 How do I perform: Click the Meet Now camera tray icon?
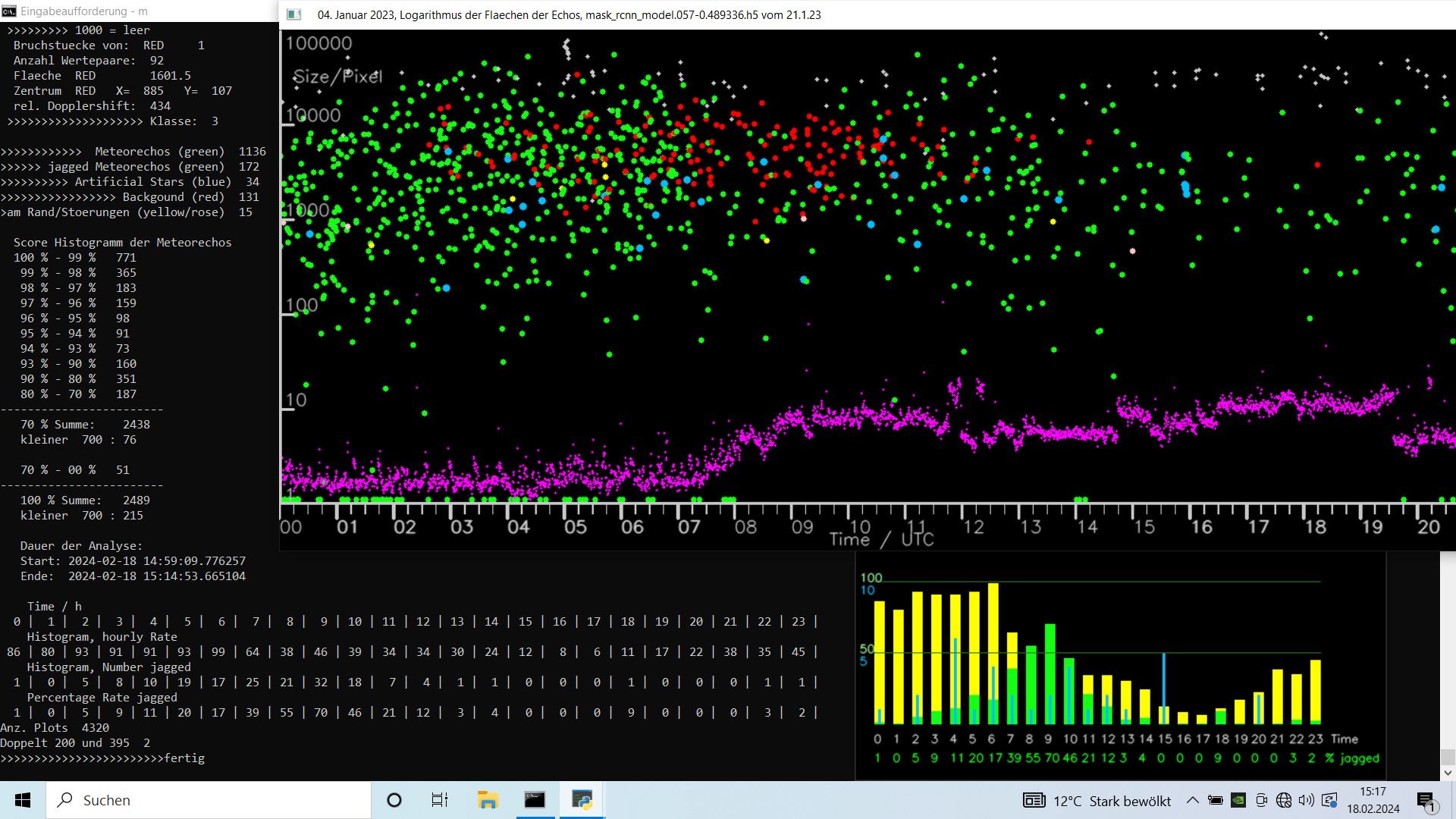point(1261,800)
